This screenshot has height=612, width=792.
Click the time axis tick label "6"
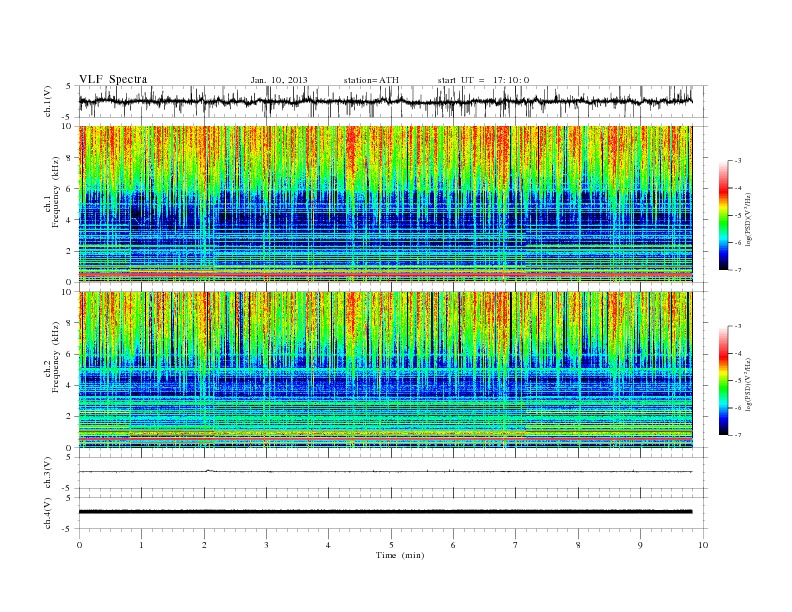pos(453,545)
